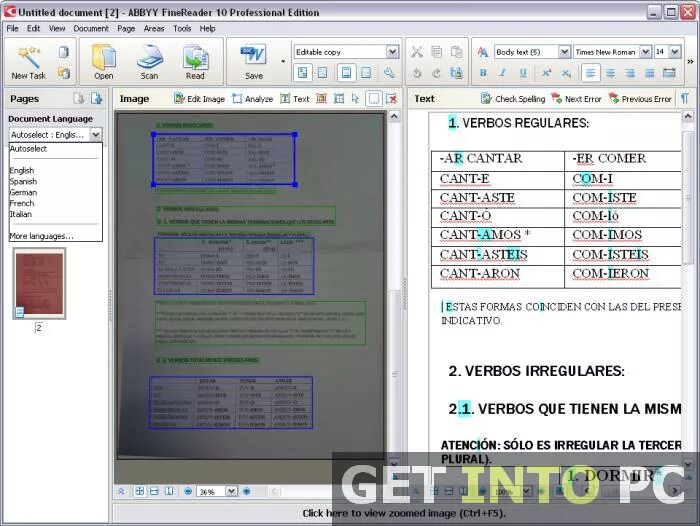Click the Next Error button
This screenshot has width=700, height=526.
(577, 99)
